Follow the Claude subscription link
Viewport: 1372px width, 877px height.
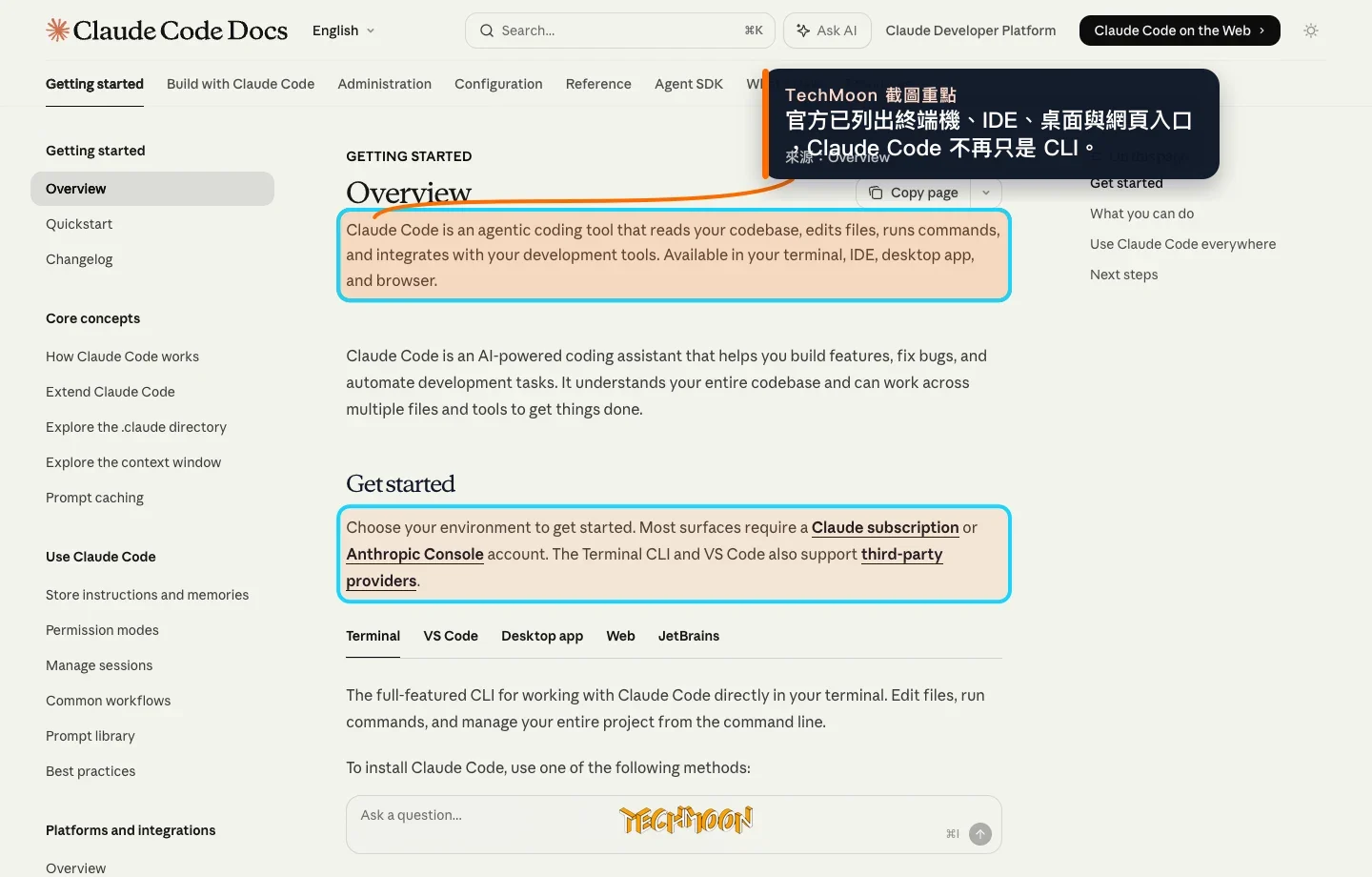[885, 527]
